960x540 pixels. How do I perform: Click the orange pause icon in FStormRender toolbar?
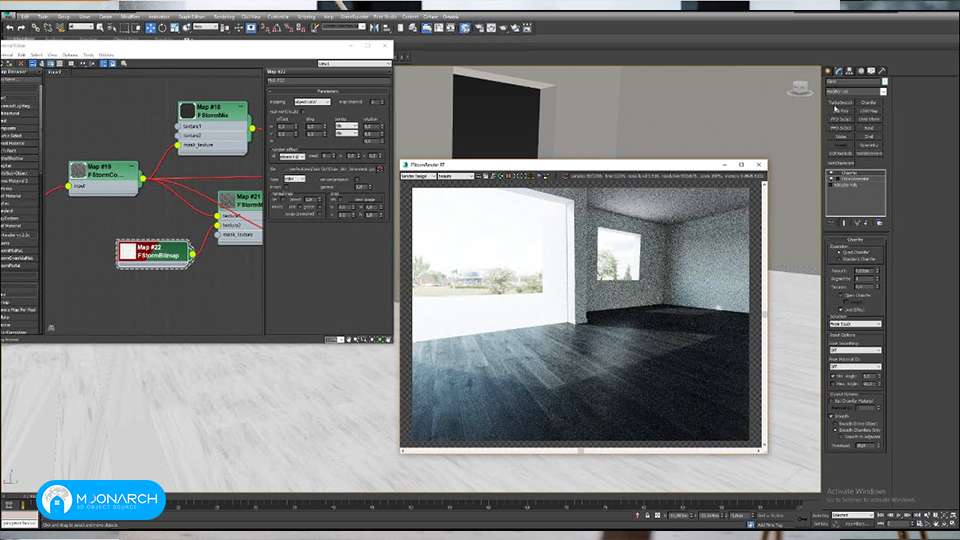click(508, 176)
